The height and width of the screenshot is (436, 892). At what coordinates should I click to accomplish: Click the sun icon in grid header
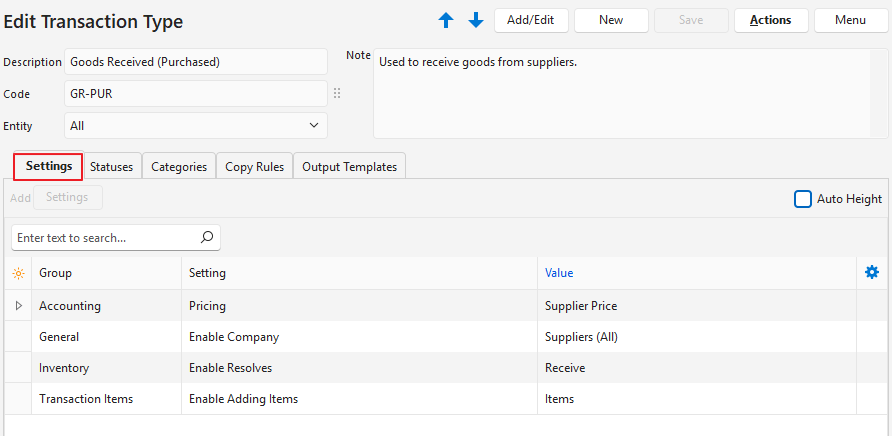click(18, 273)
